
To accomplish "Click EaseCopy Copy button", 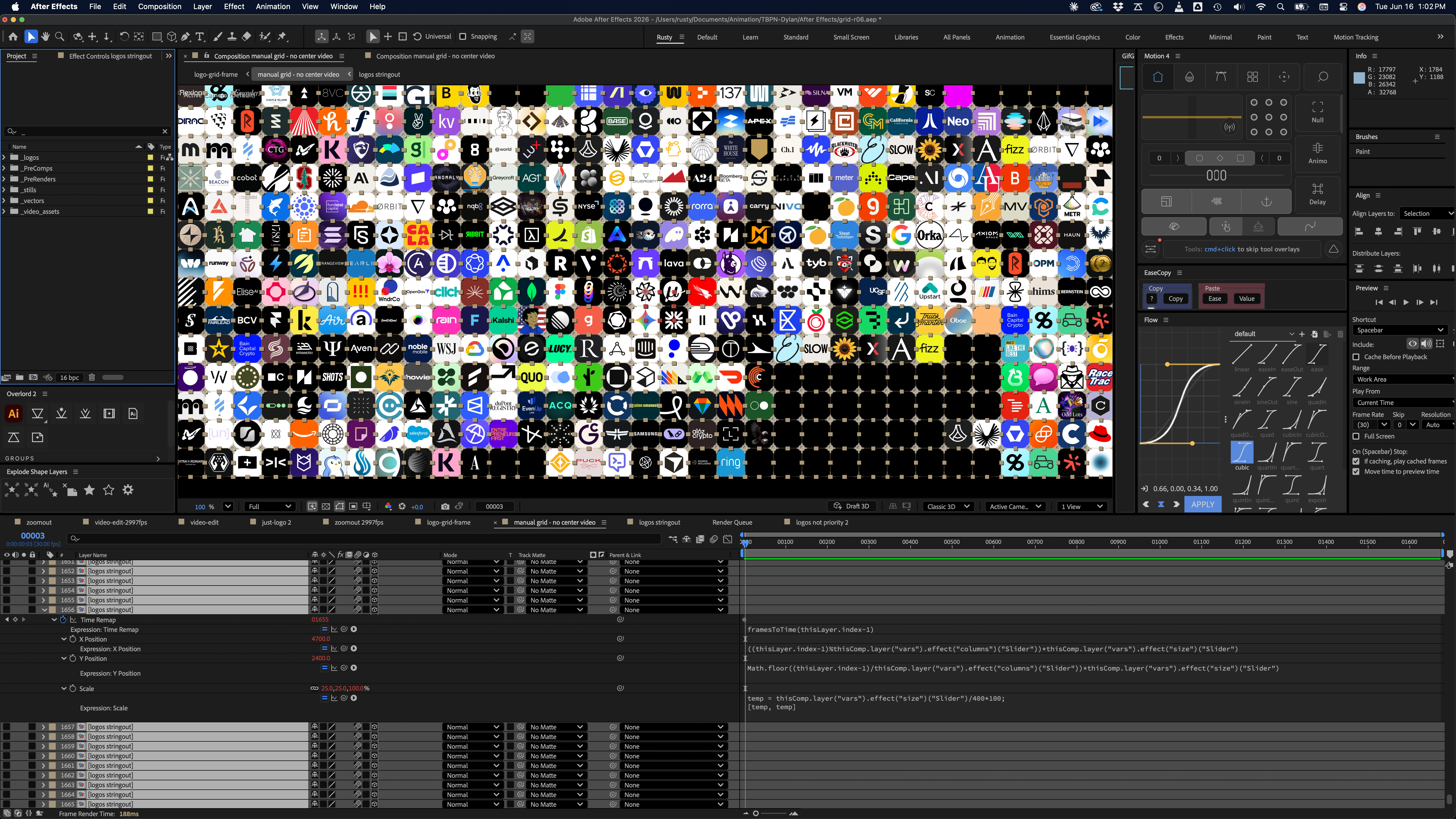I will click(x=1176, y=299).
